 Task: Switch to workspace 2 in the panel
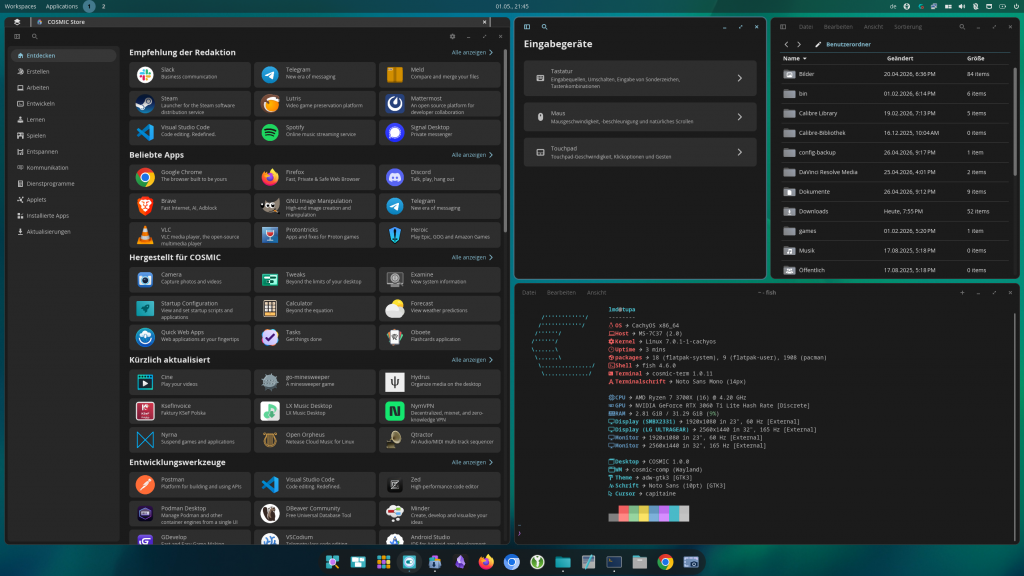pyautogui.click(x=103, y=6)
